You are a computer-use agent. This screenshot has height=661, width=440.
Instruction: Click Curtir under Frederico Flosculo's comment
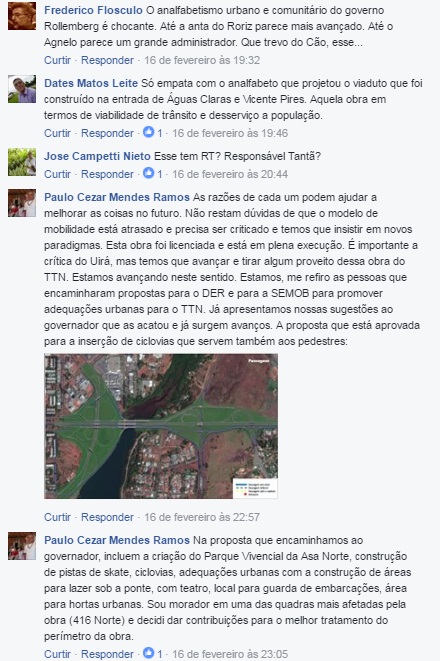tap(57, 60)
